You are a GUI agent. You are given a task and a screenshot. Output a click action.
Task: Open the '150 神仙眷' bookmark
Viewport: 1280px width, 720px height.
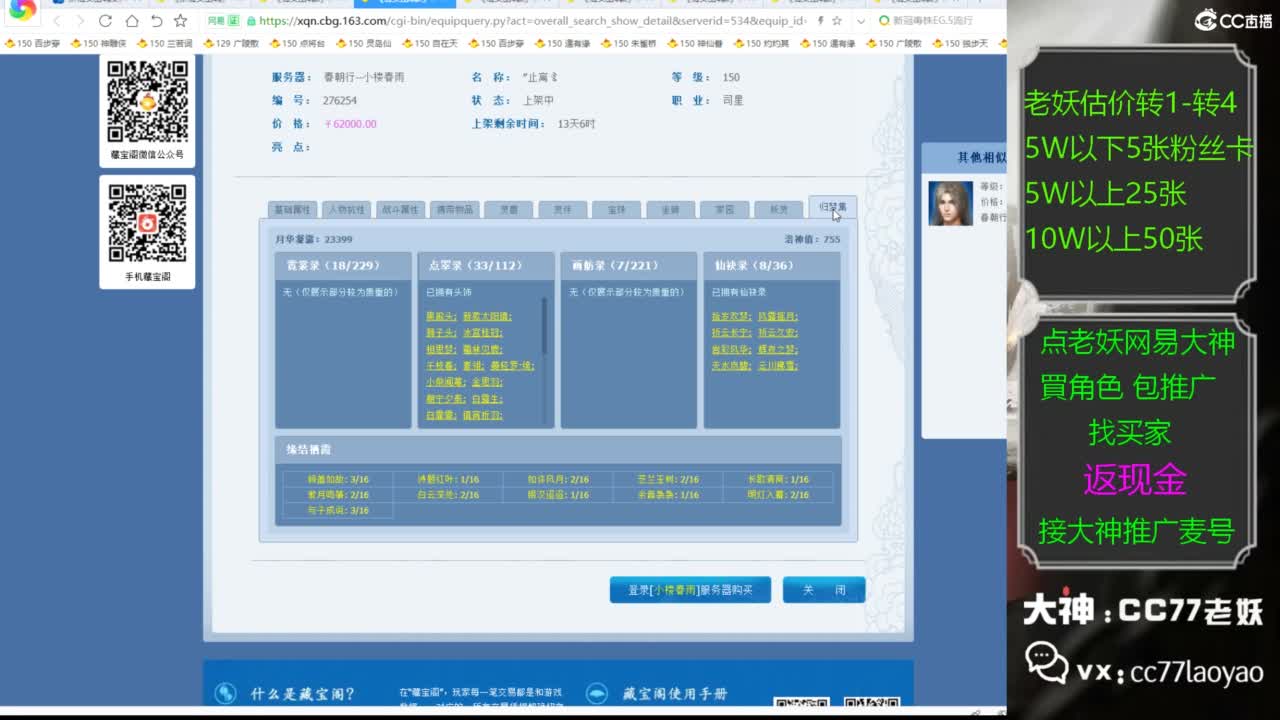[693, 44]
